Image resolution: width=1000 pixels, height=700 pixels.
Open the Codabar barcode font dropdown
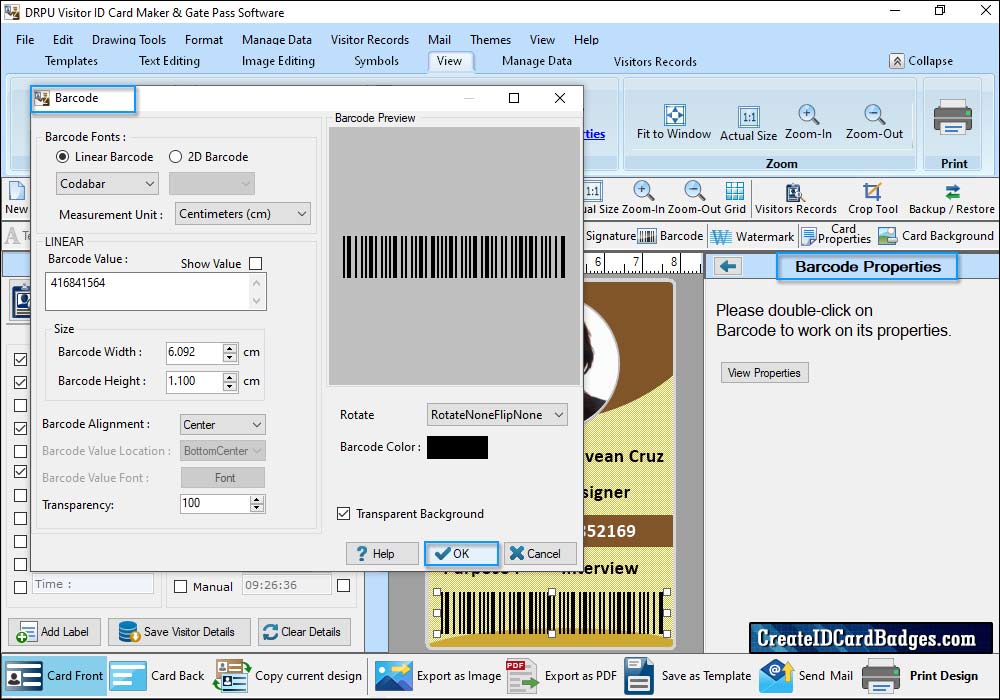107,184
